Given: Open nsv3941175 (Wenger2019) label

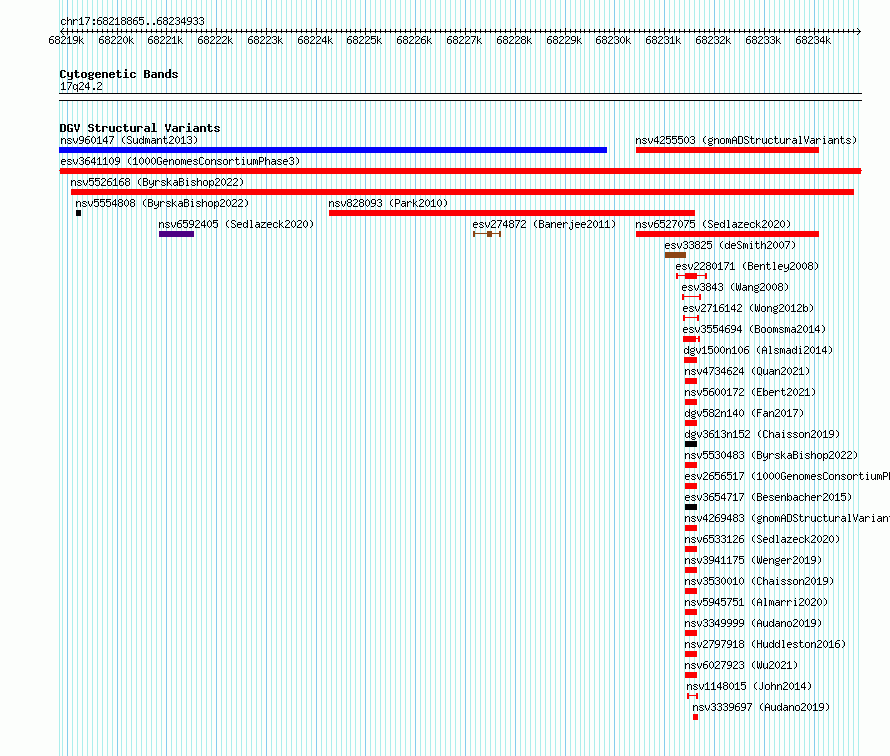Looking at the screenshot, I should tap(753, 560).
